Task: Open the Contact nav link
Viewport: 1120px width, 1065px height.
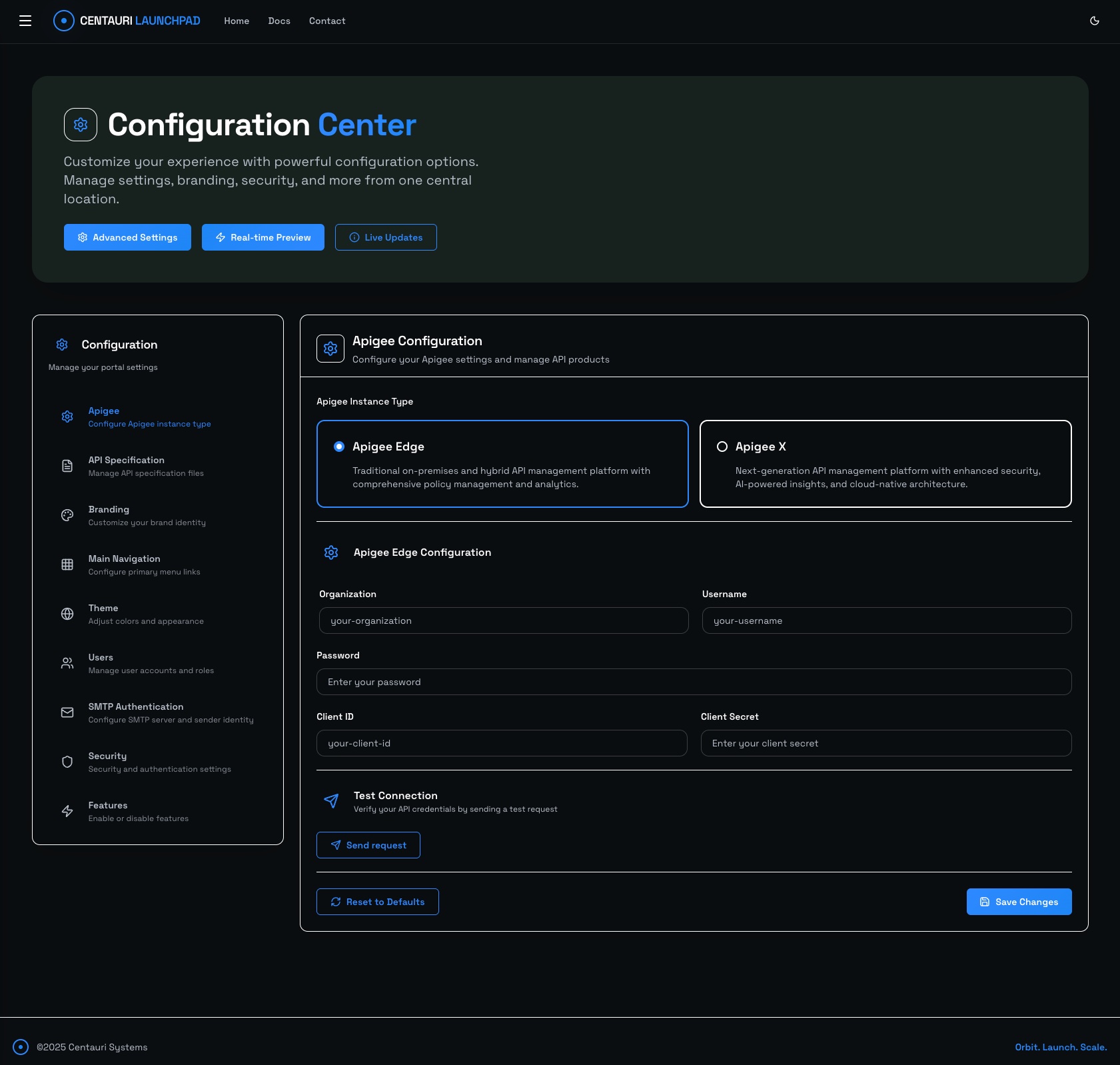Action: point(327,21)
